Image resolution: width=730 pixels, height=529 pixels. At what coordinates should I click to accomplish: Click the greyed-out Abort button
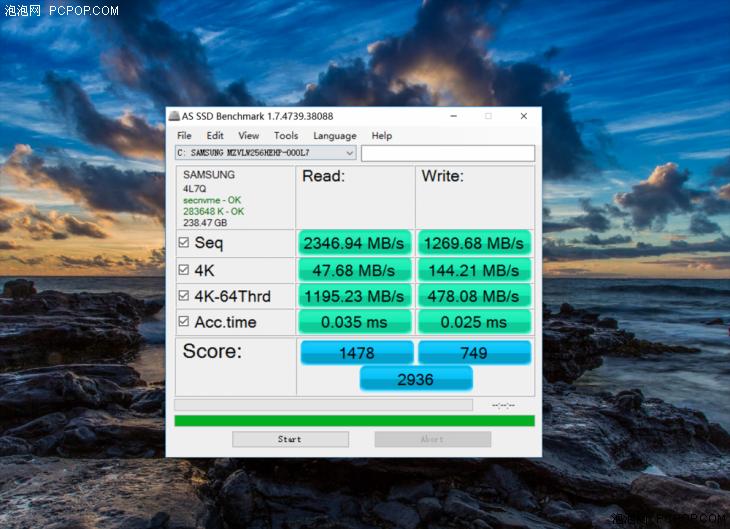coord(432,439)
